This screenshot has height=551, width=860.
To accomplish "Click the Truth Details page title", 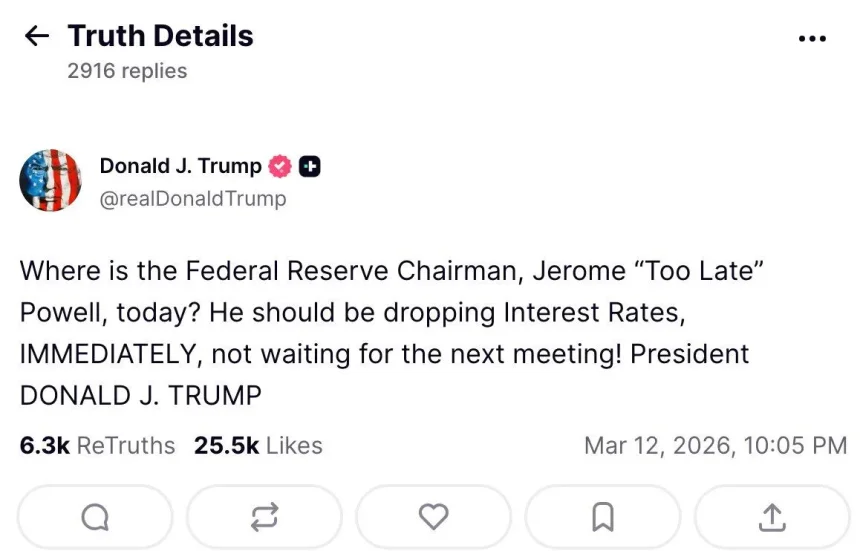I will point(160,36).
